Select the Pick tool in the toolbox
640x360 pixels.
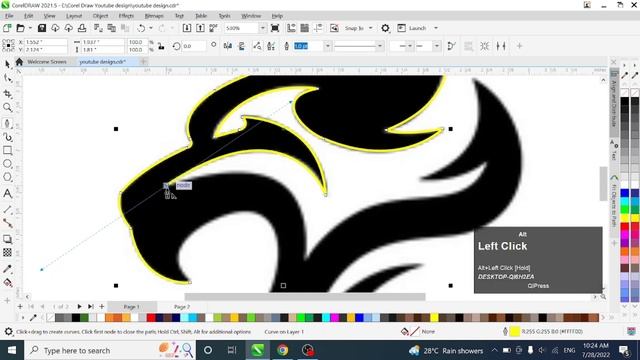coord(7,64)
